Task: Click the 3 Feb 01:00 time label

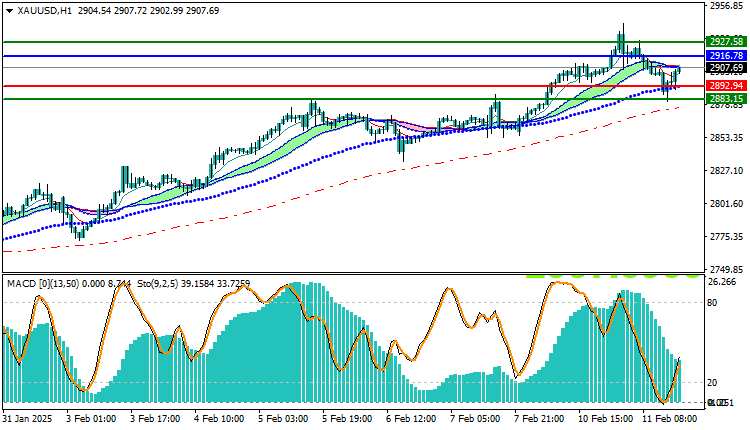Action: [x=91, y=419]
